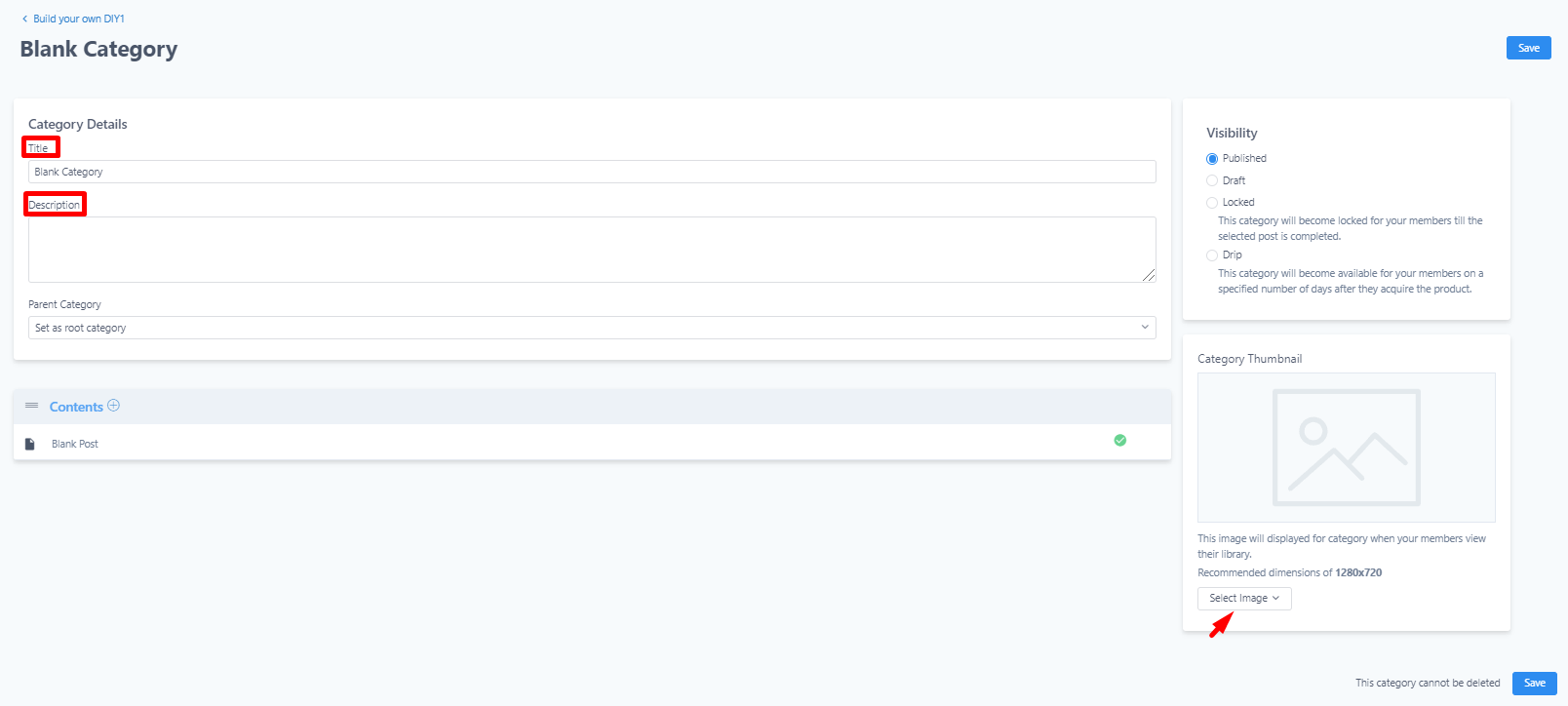The height and width of the screenshot is (706, 1568).
Task: Click the green checkmark on Blank Post
Action: point(1119,440)
